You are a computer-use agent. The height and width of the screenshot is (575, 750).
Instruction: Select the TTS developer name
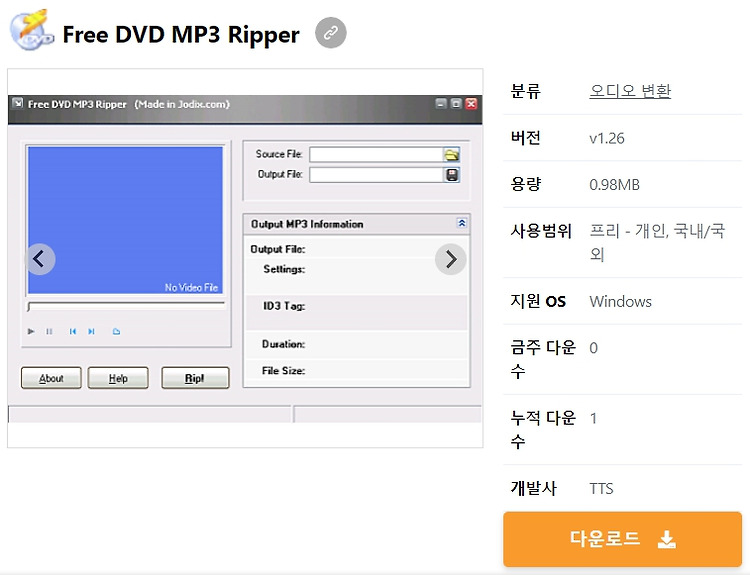[601, 488]
